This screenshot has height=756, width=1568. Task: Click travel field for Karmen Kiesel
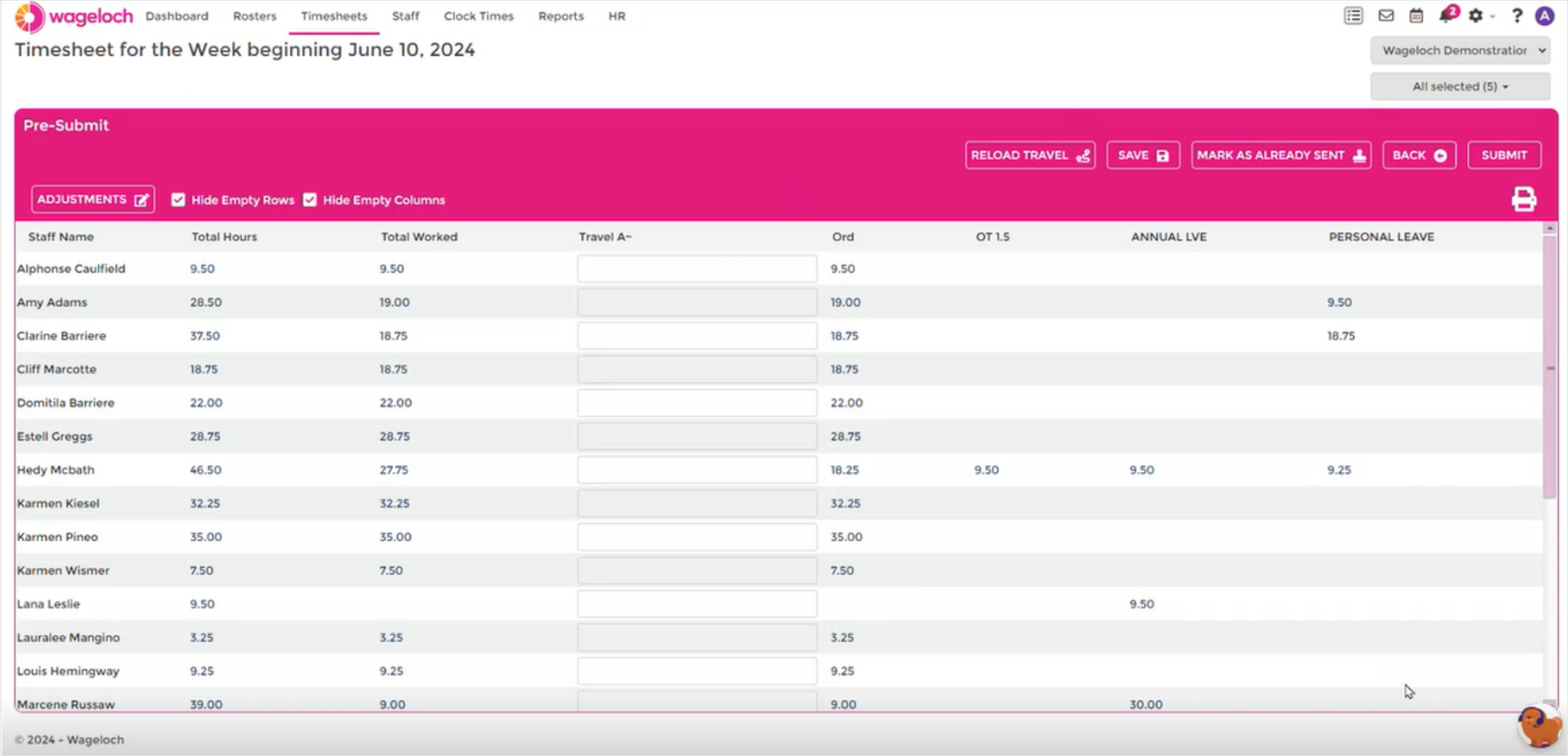tap(697, 503)
